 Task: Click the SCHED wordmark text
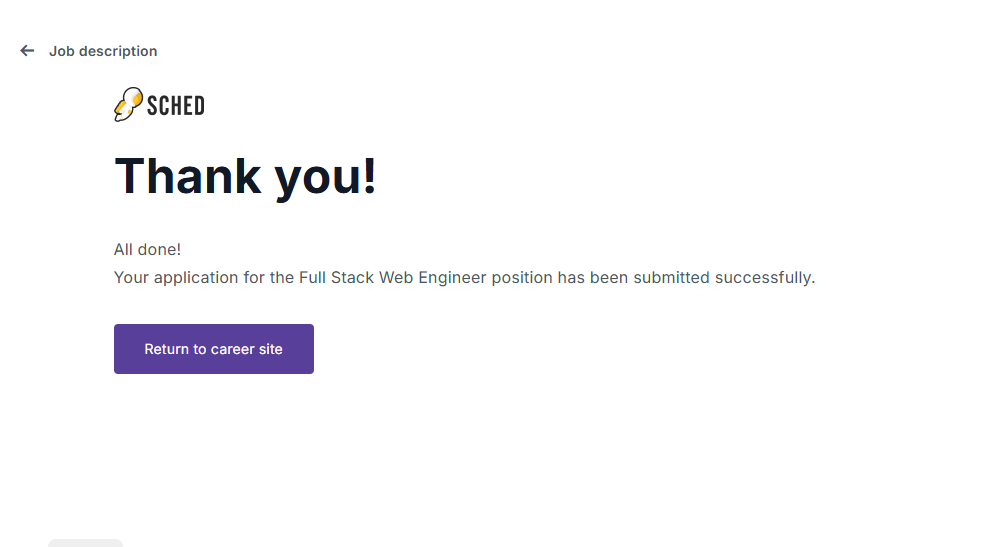click(x=176, y=105)
